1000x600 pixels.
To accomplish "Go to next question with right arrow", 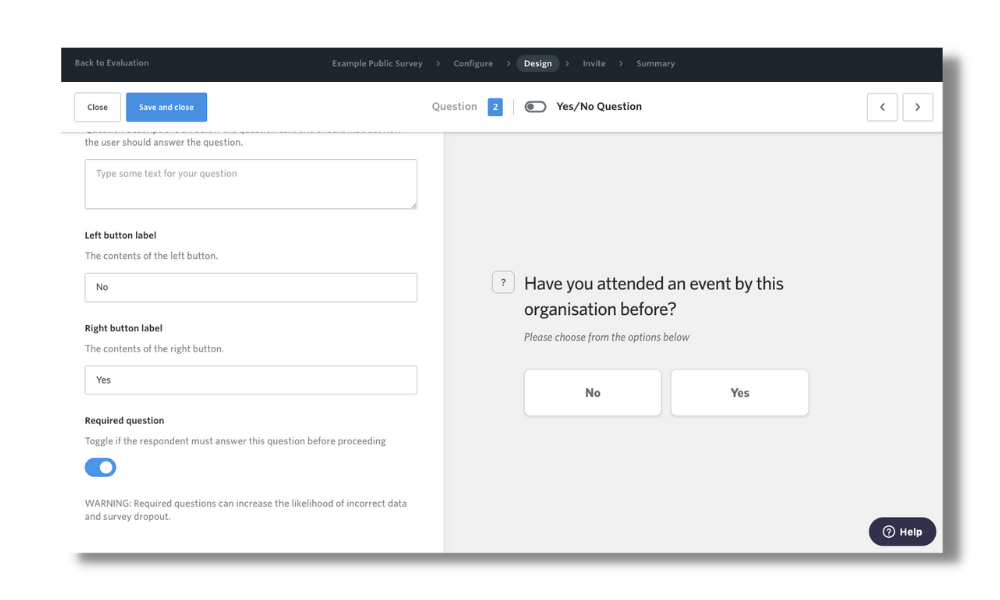I will point(917,107).
